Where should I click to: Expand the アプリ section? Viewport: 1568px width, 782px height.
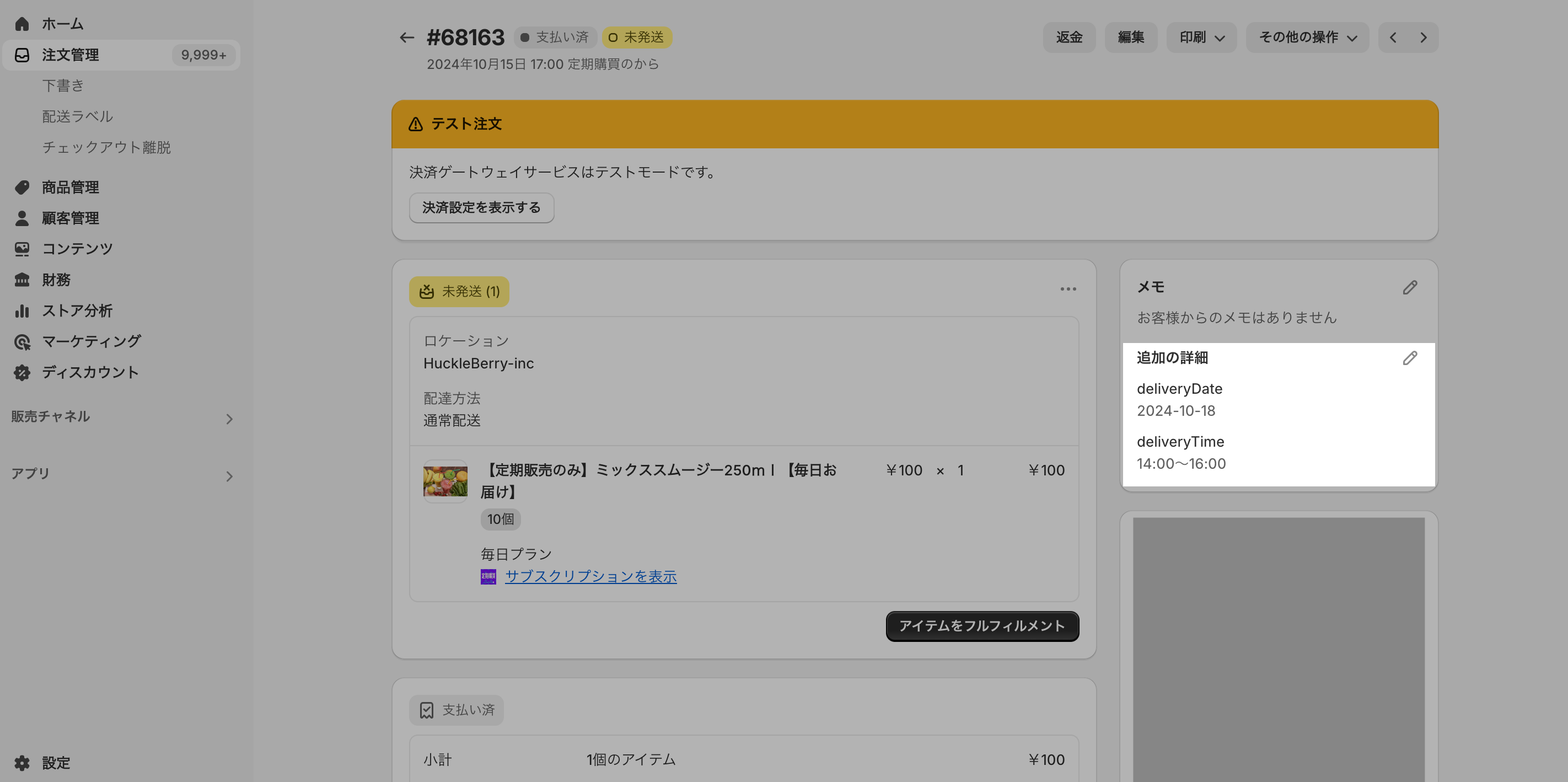(229, 476)
